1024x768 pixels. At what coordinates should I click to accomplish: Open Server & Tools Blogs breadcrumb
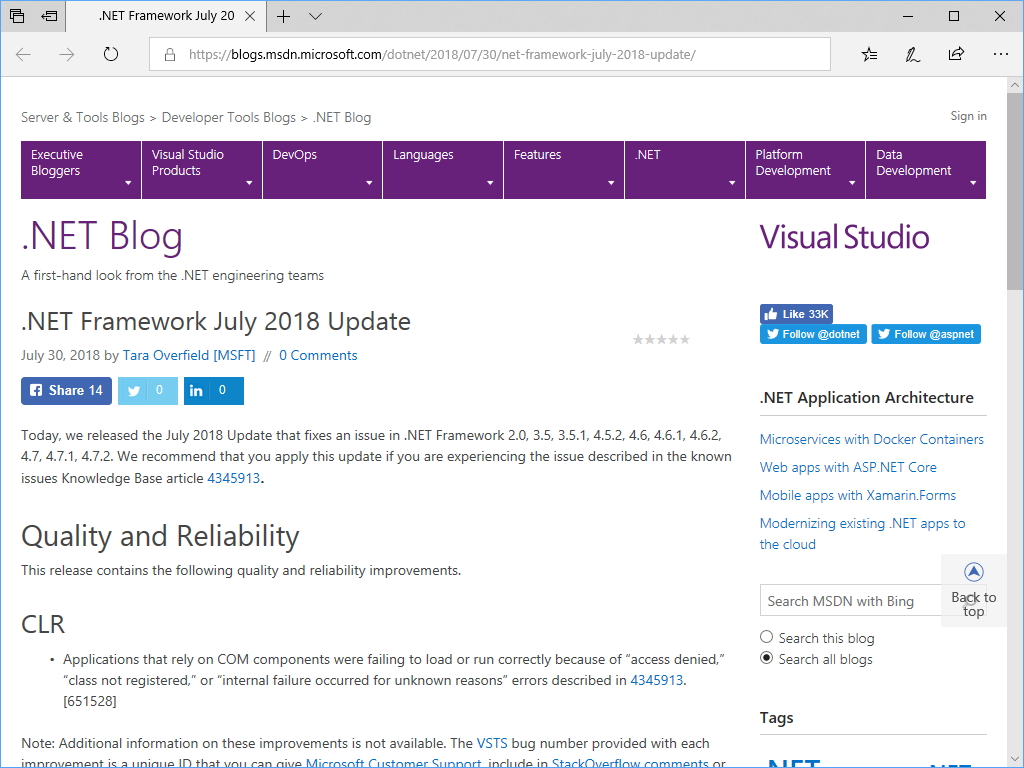pos(83,118)
